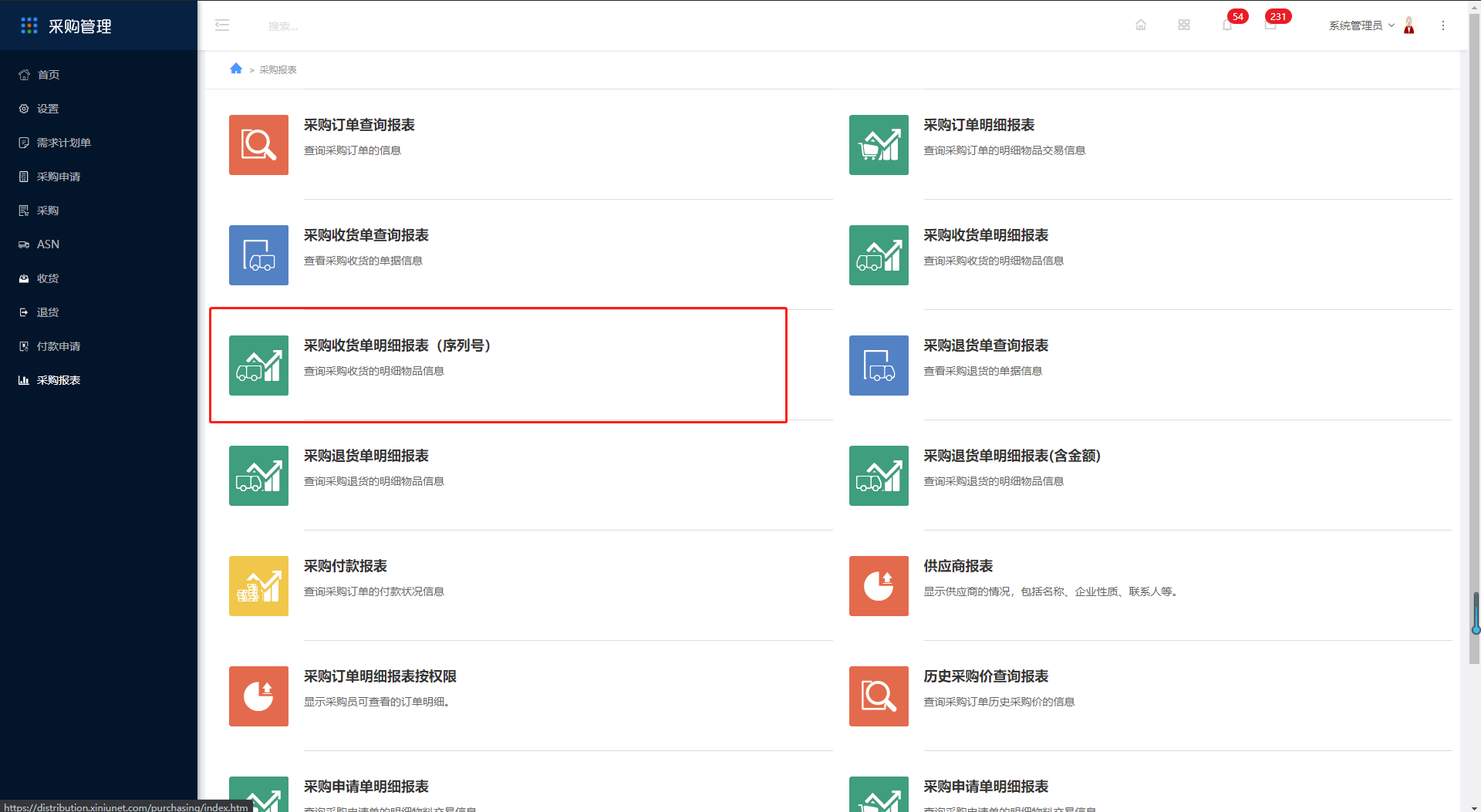Expand 系统管理员 user dropdown
This screenshot has height=812, width=1481.
point(1361,25)
